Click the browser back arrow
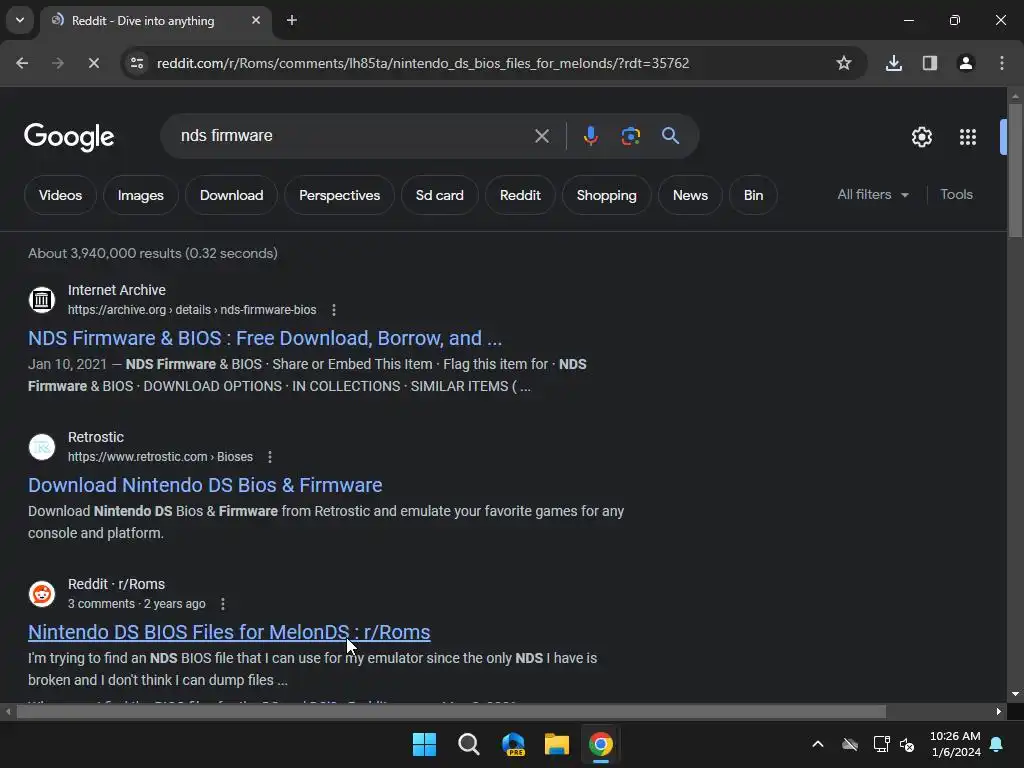This screenshot has height=768, width=1024. [x=22, y=63]
